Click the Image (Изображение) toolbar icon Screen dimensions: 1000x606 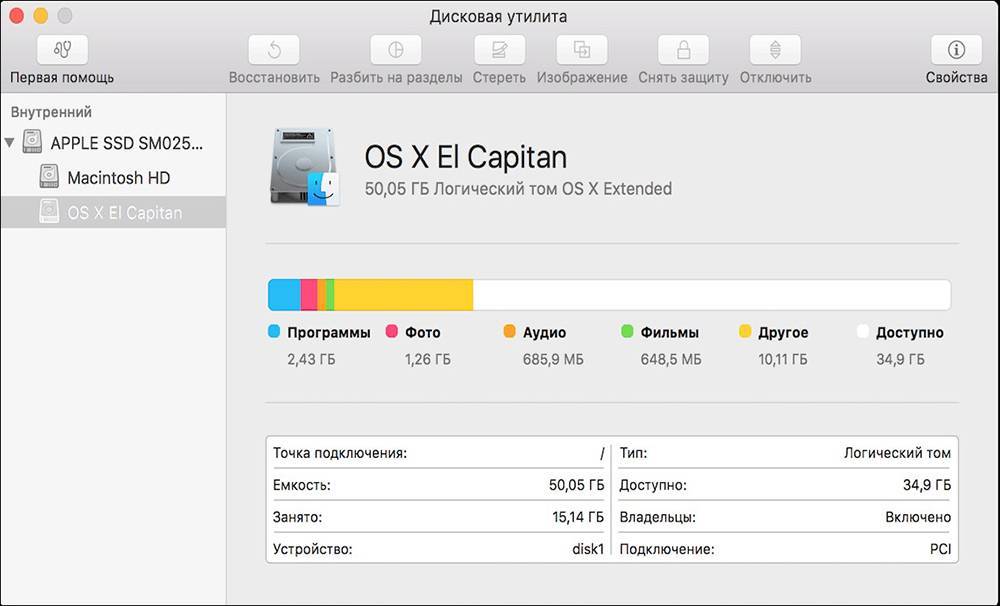(582, 50)
